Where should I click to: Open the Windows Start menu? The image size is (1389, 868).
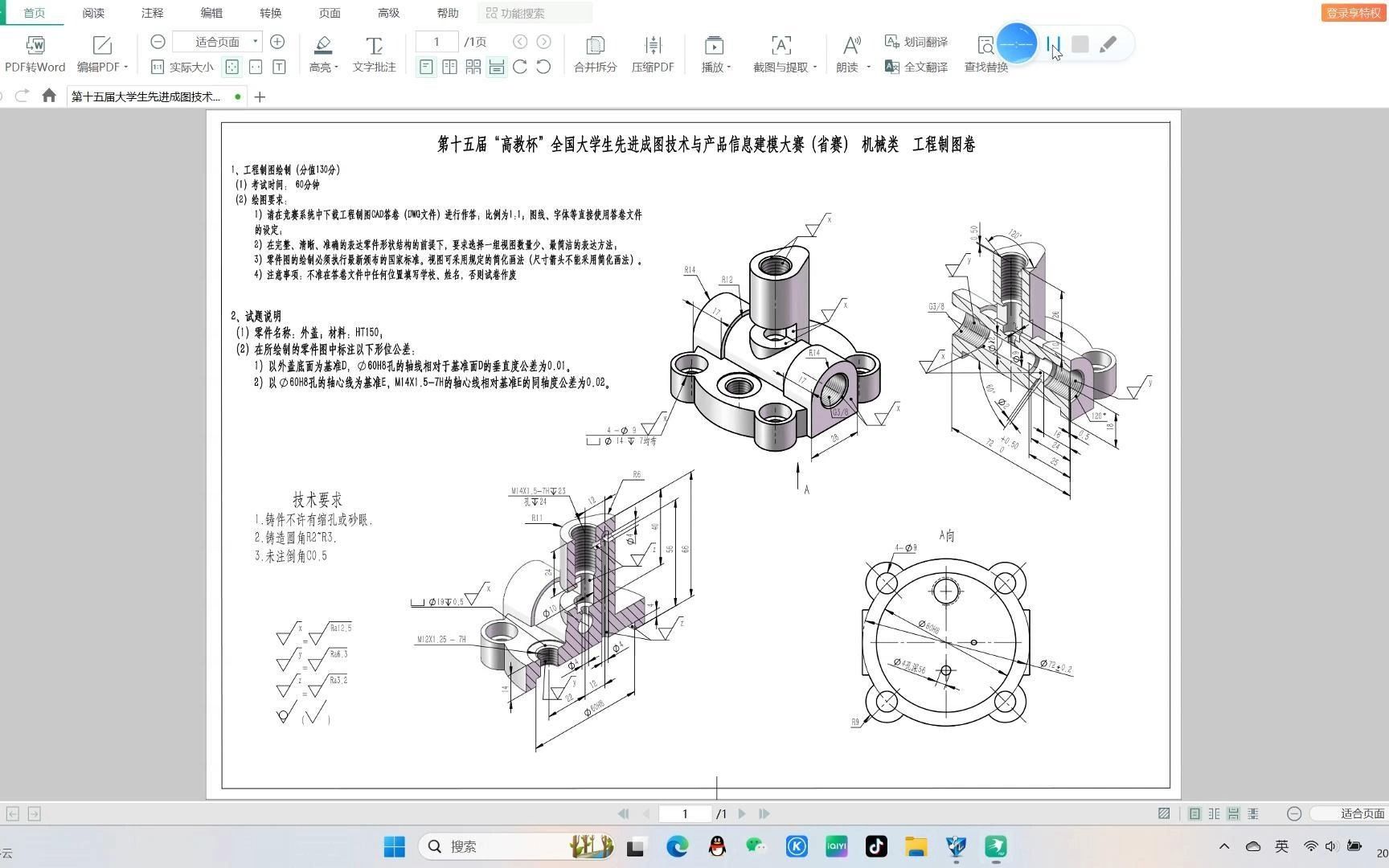point(395,846)
